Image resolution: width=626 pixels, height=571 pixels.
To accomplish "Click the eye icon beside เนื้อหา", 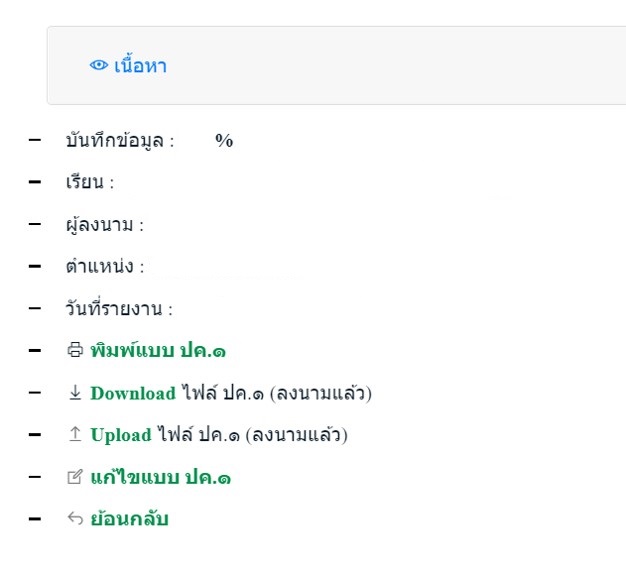I will coord(98,66).
